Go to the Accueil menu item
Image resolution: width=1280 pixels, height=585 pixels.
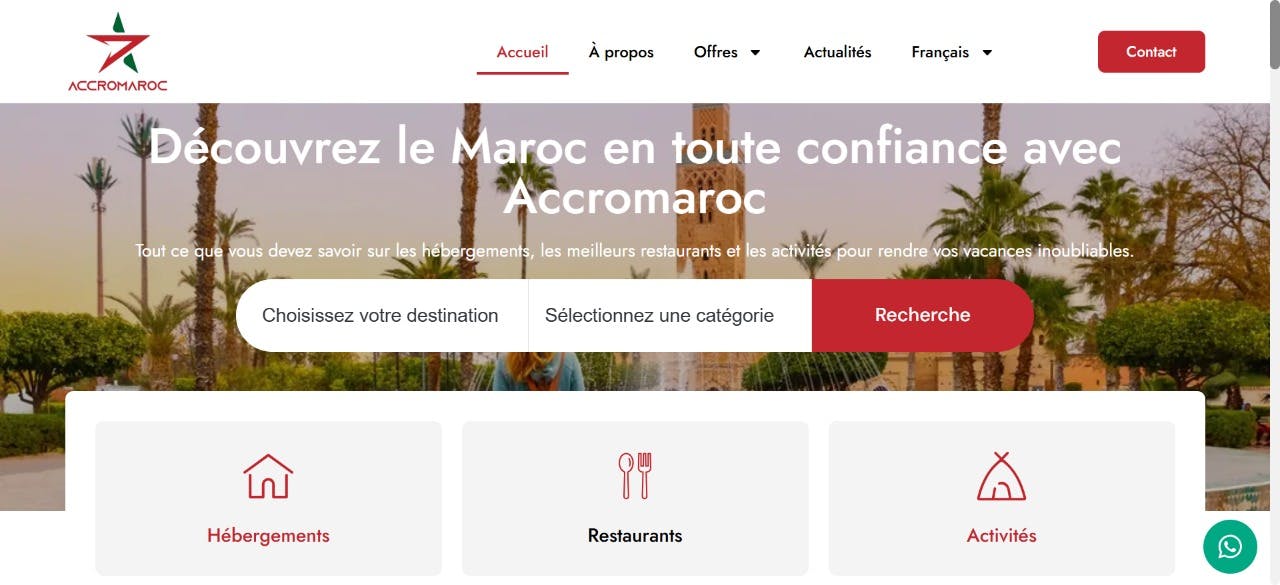click(x=522, y=52)
